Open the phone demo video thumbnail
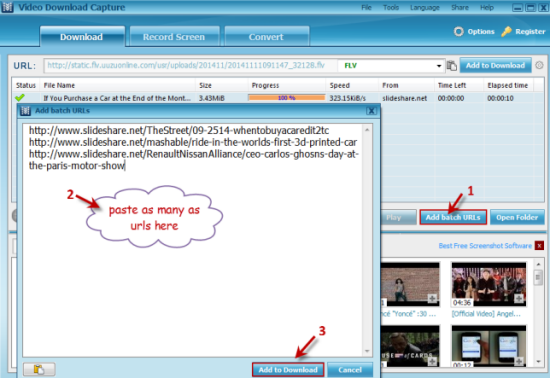Screen dimensions: 550x378 tap(489, 346)
